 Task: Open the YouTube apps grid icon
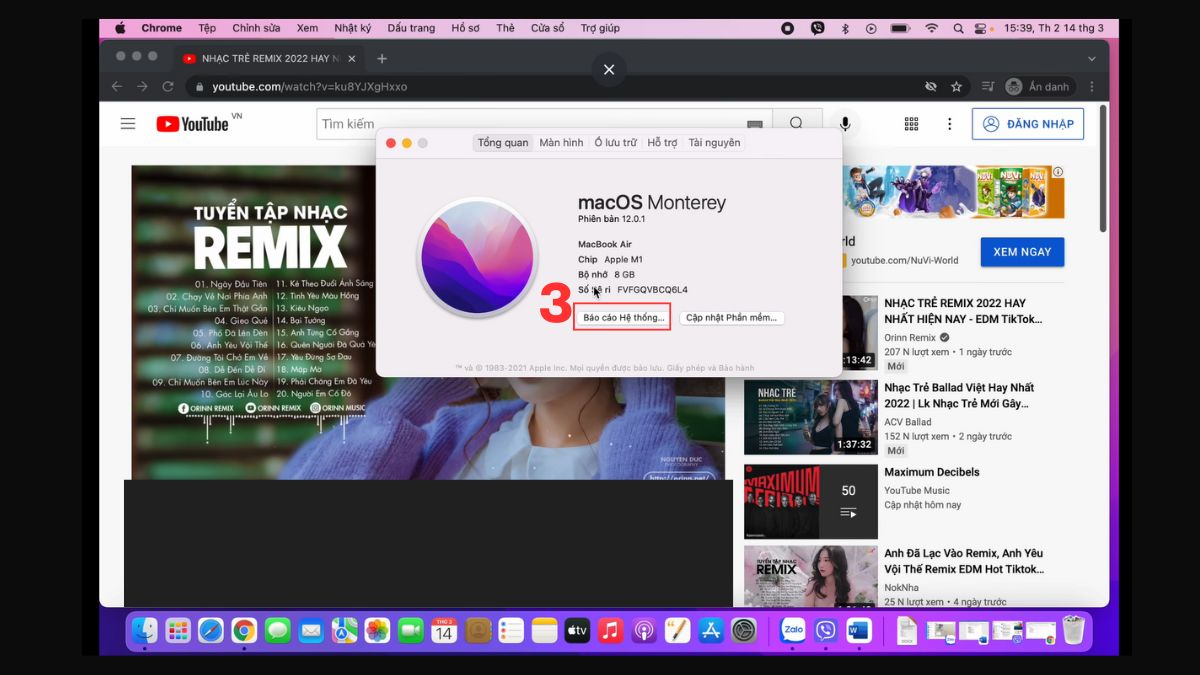(x=911, y=124)
